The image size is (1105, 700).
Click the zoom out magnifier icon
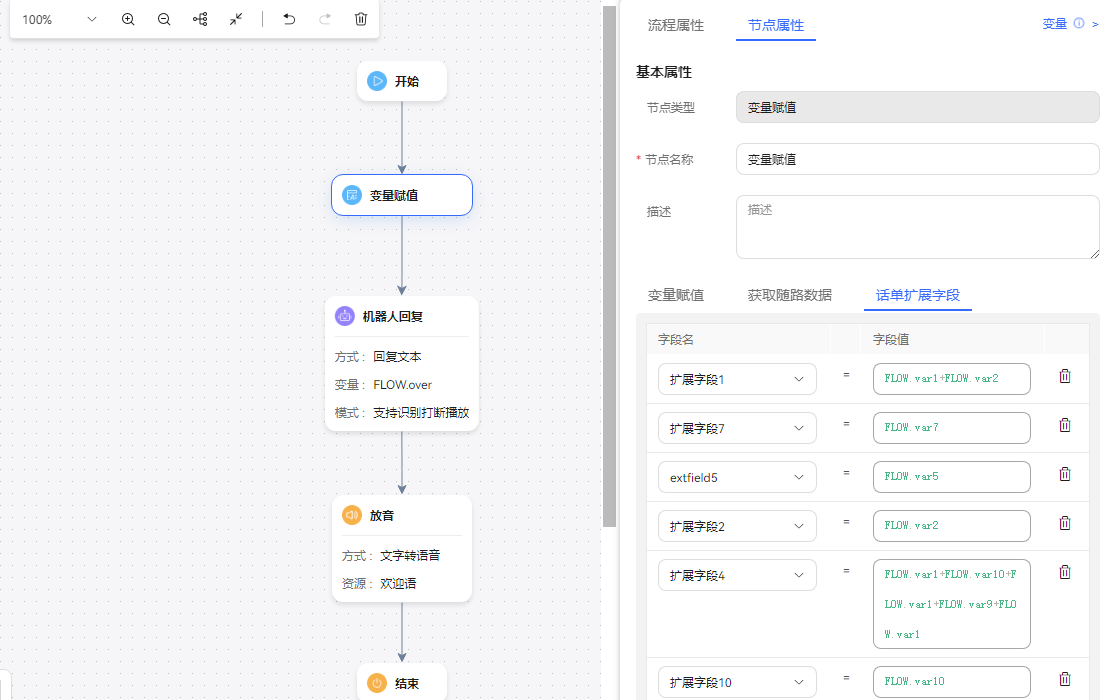tap(163, 19)
